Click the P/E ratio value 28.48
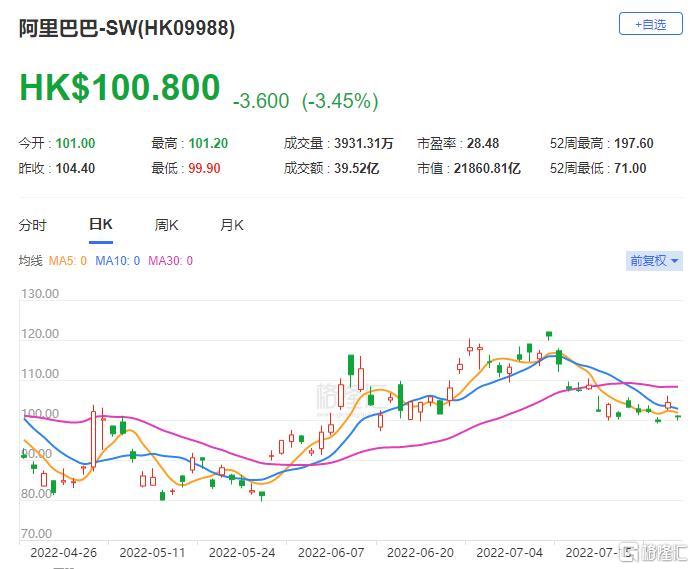The image size is (694, 569). click(483, 143)
